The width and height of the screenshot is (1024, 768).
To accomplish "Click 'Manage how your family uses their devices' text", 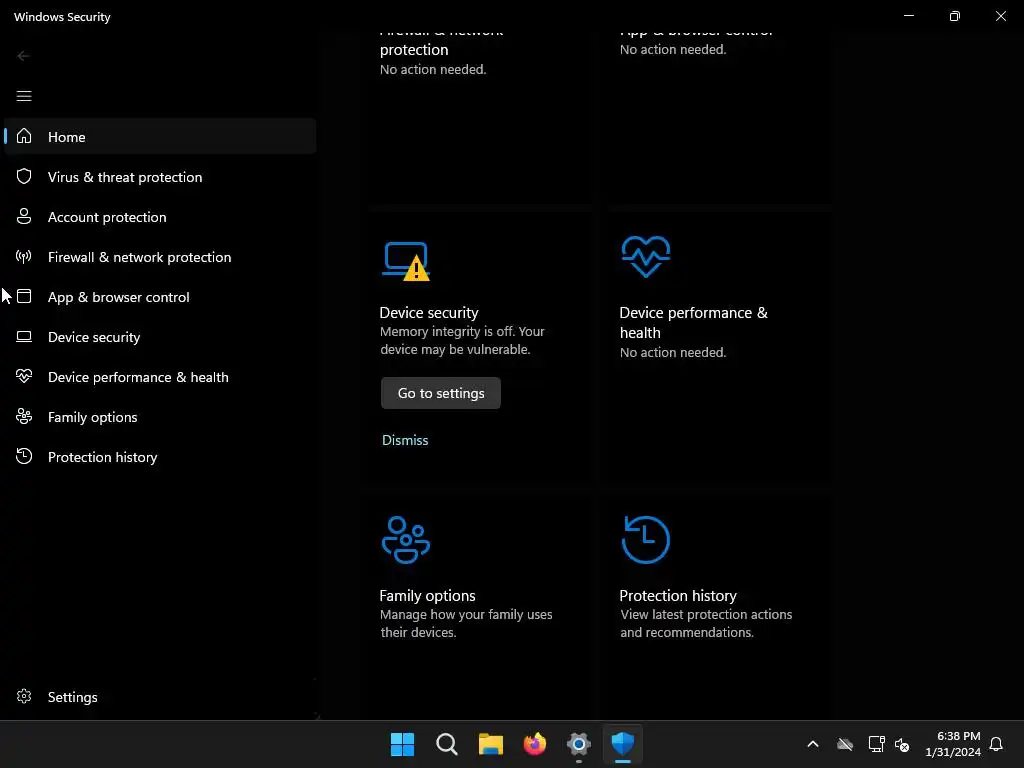I will pos(466,624).
